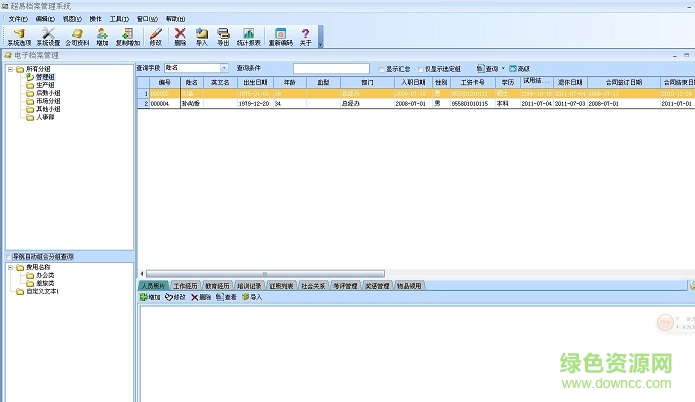The image size is (695, 402).
Task: Click the 修改 pen icon in the main toolbar
Action: pos(156,36)
